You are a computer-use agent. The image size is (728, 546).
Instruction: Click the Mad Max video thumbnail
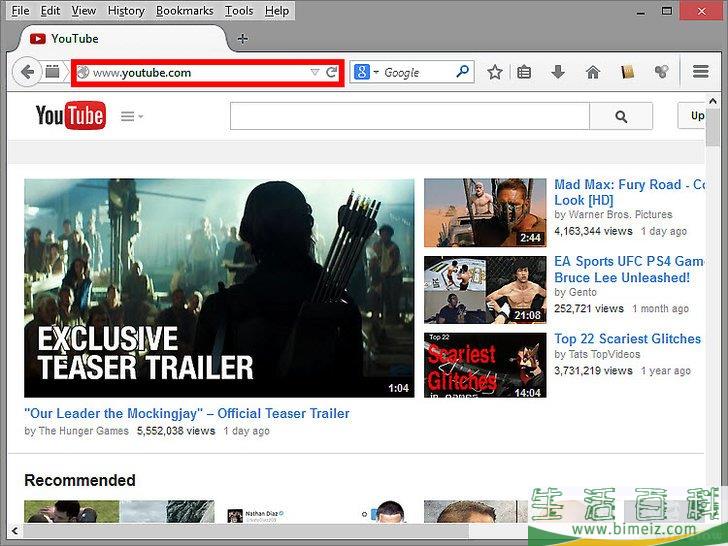coord(485,213)
